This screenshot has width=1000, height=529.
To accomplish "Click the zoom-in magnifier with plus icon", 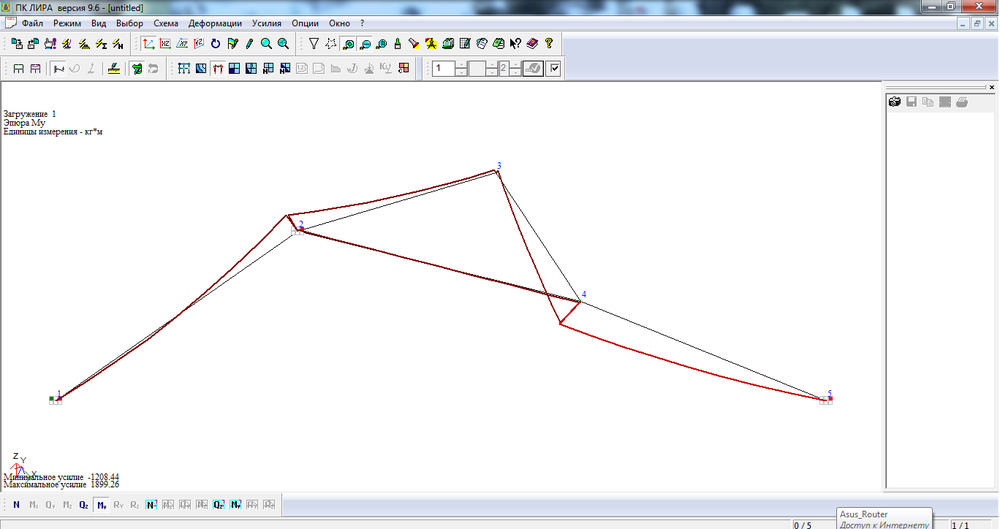I will pos(283,43).
